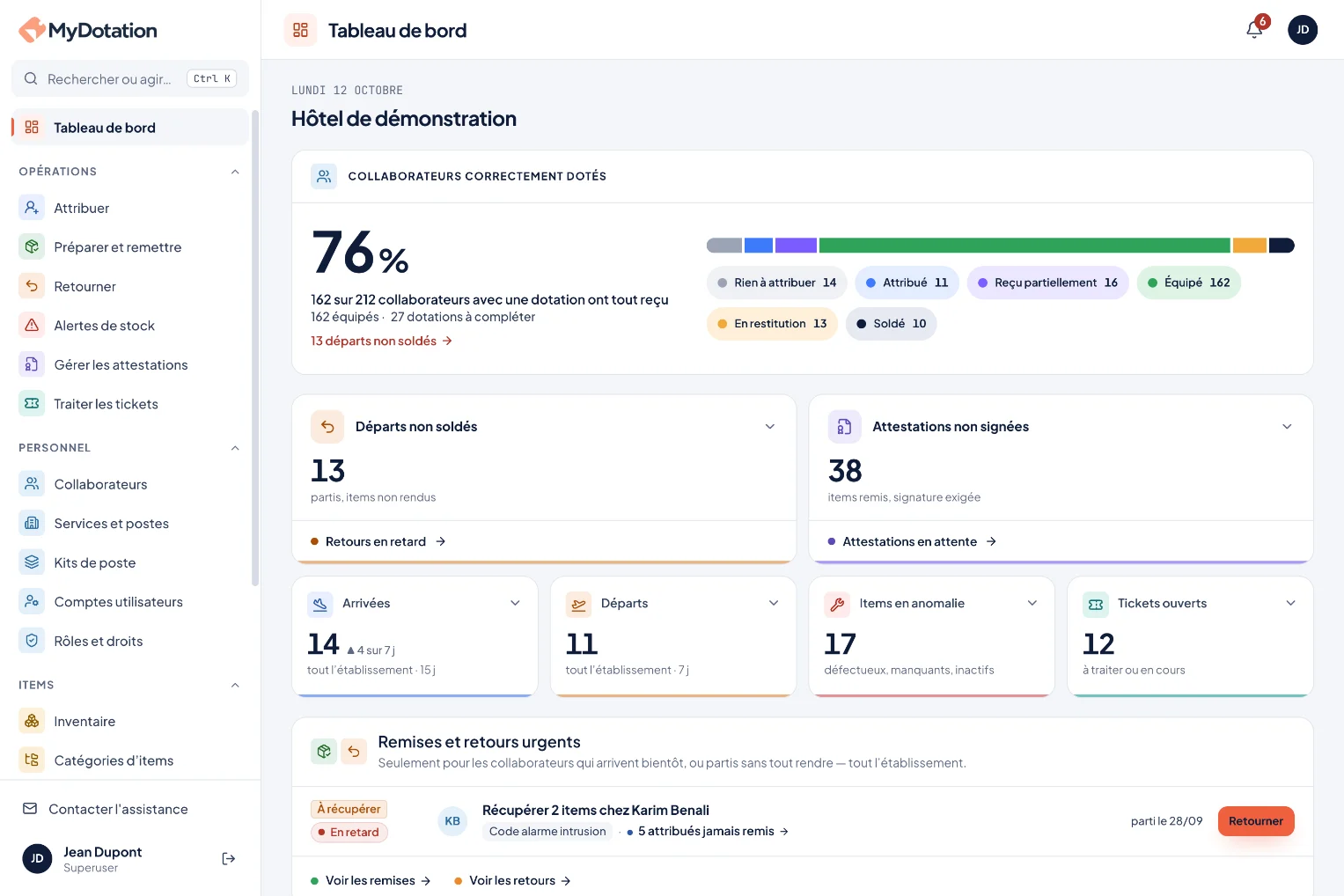Click the logout icon beside Jean Dupont
The width and height of the screenshot is (1344, 896).
pyautogui.click(x=229, y=858)
